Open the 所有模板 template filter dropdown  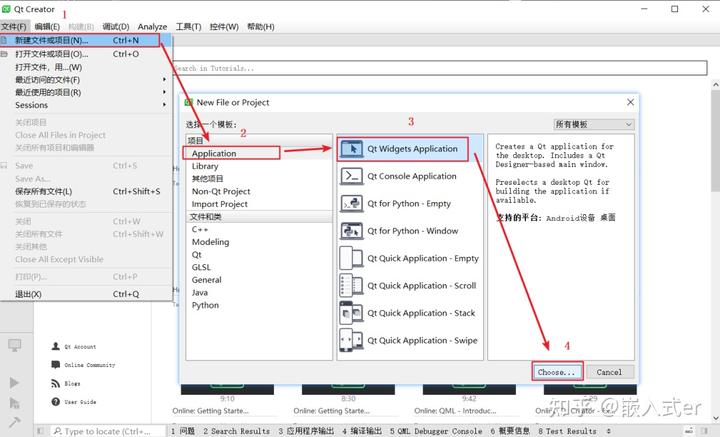(594, 124)
